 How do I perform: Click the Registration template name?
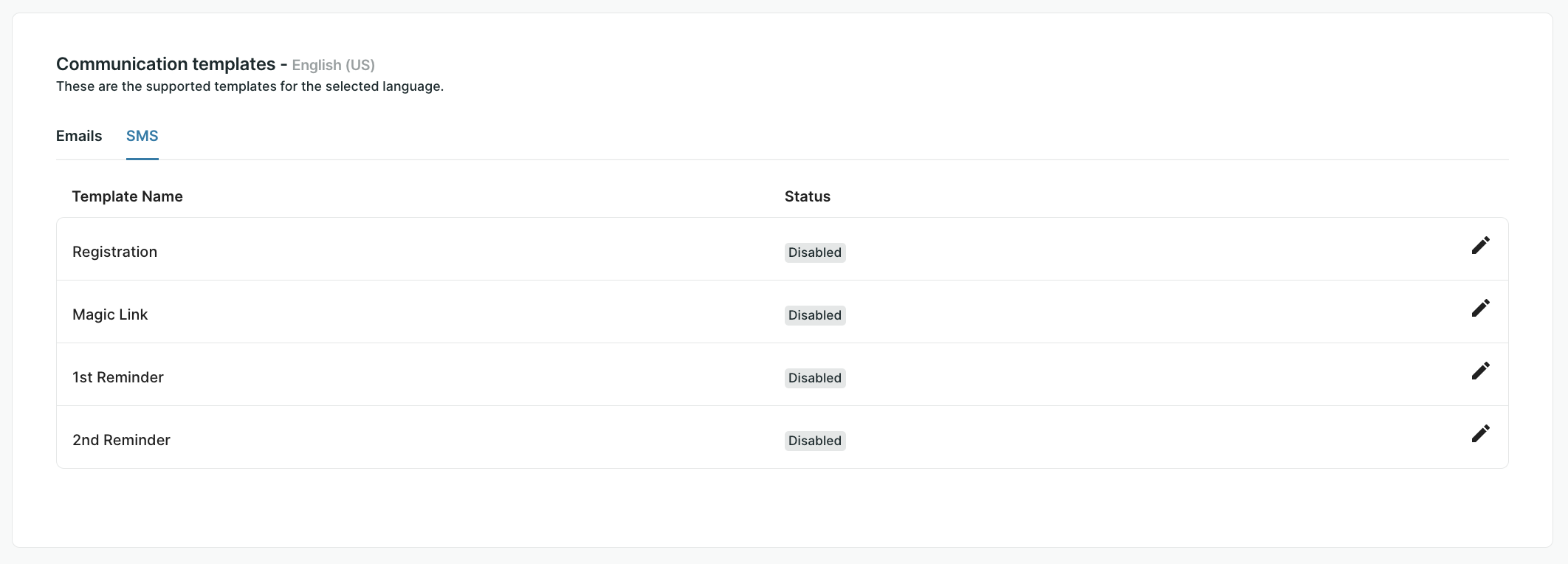pos(114,251)
